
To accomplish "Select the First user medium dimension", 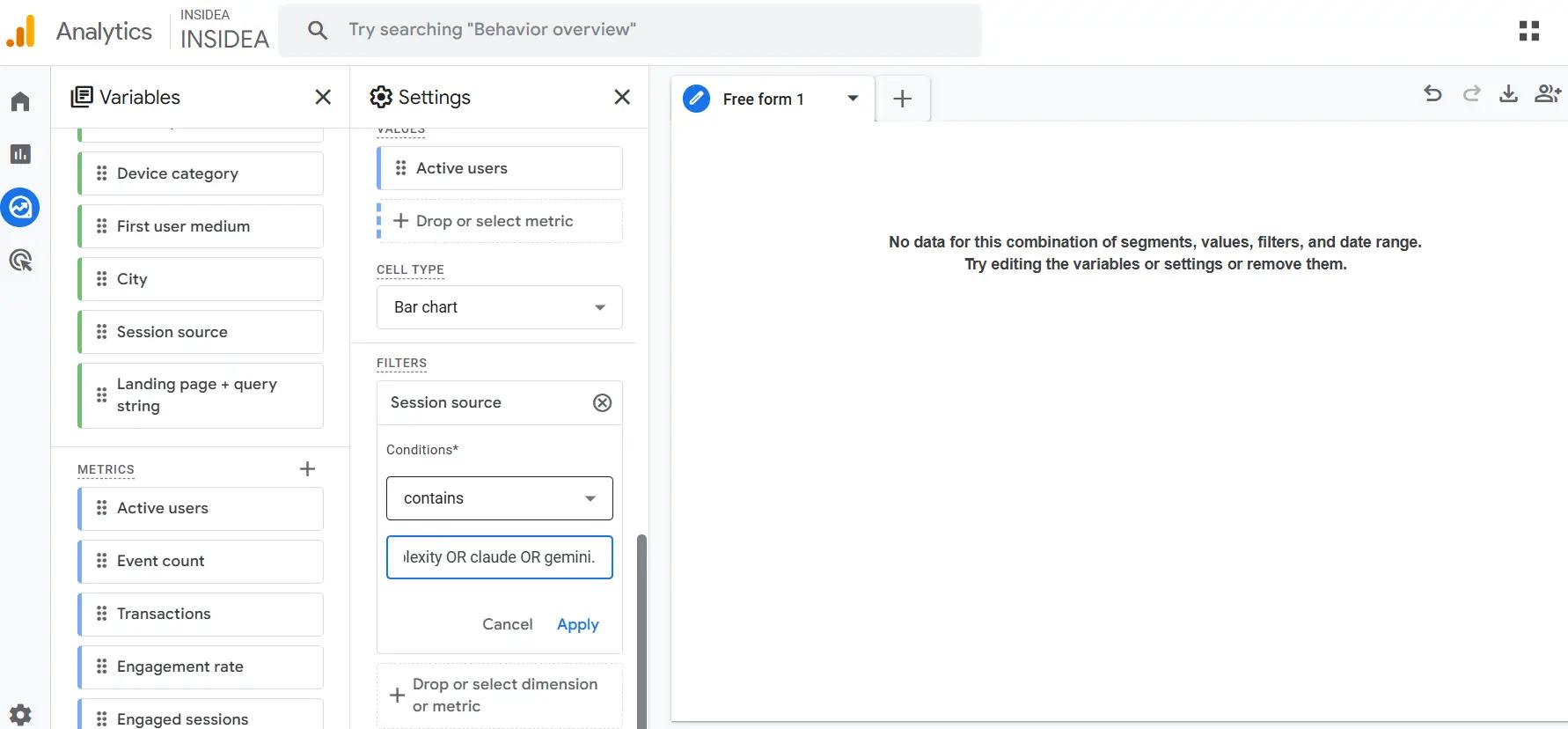I will [201, 226].
